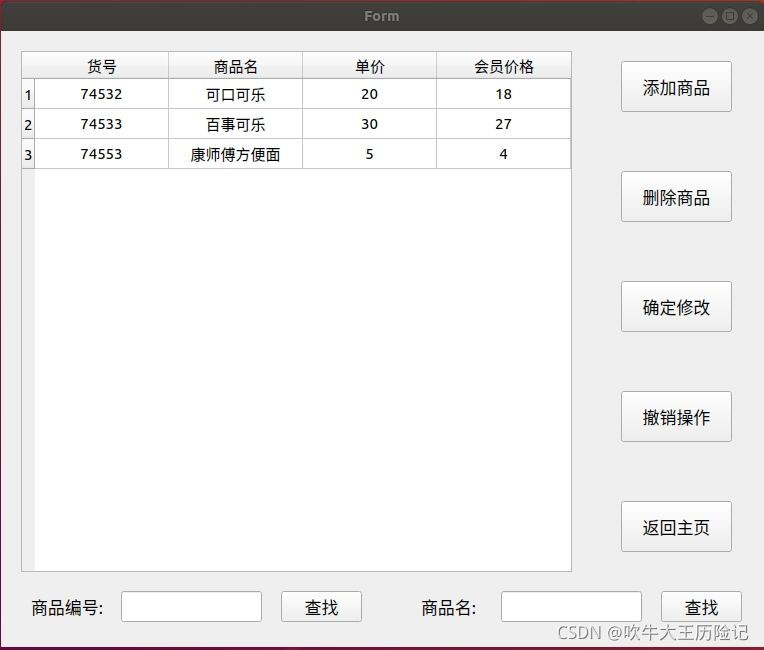Click the 删除商品 button

[676, 197]
